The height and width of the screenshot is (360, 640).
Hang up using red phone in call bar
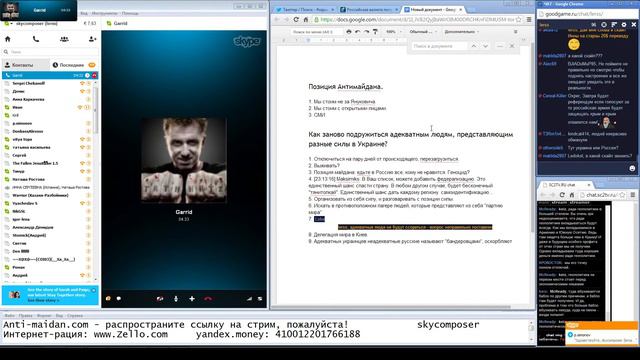click(x=208, y=299)
